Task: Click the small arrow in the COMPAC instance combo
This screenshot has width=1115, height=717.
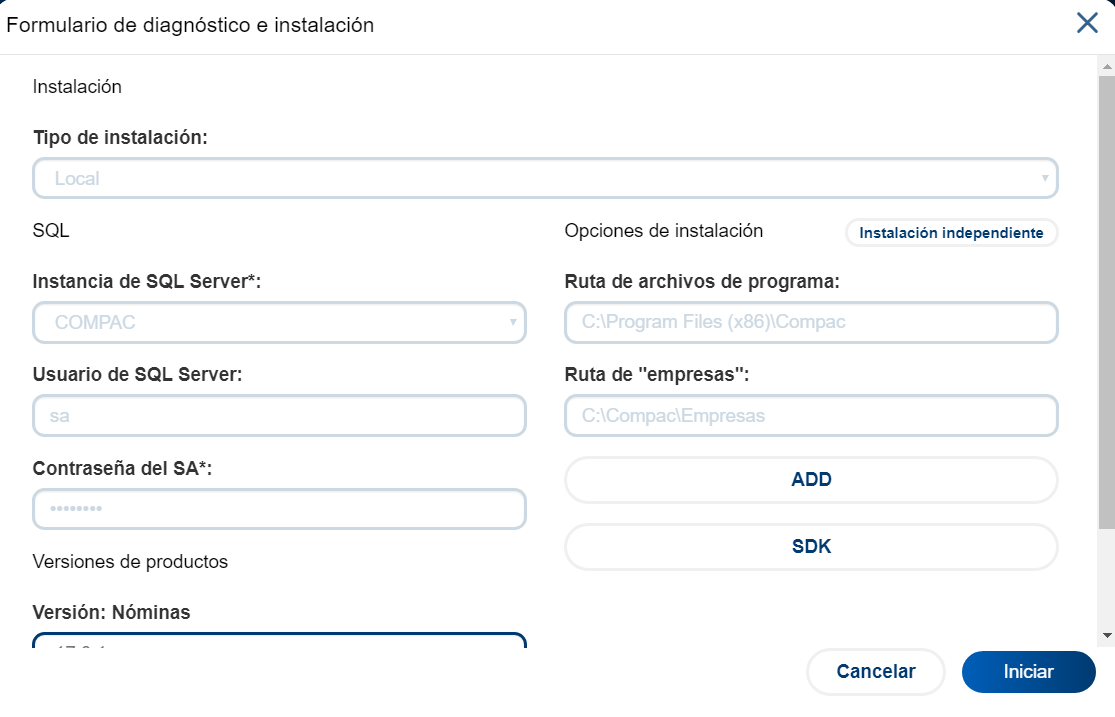Action: 513,323
